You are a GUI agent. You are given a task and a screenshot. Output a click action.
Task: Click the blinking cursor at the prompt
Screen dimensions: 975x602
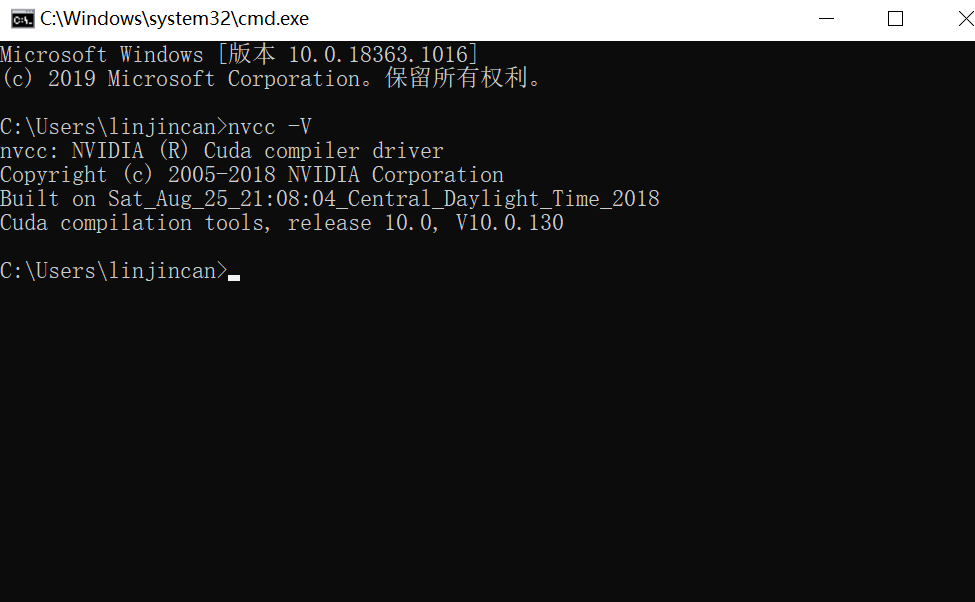point(234,277)
